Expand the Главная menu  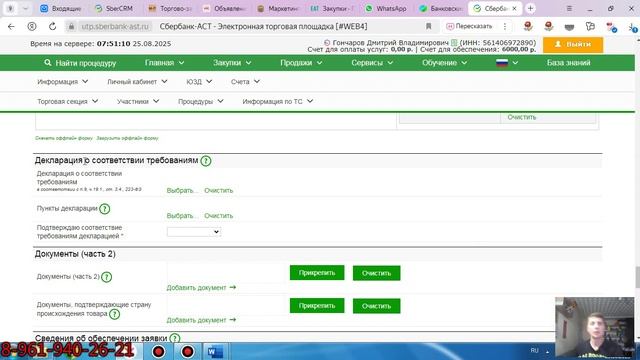164,63
